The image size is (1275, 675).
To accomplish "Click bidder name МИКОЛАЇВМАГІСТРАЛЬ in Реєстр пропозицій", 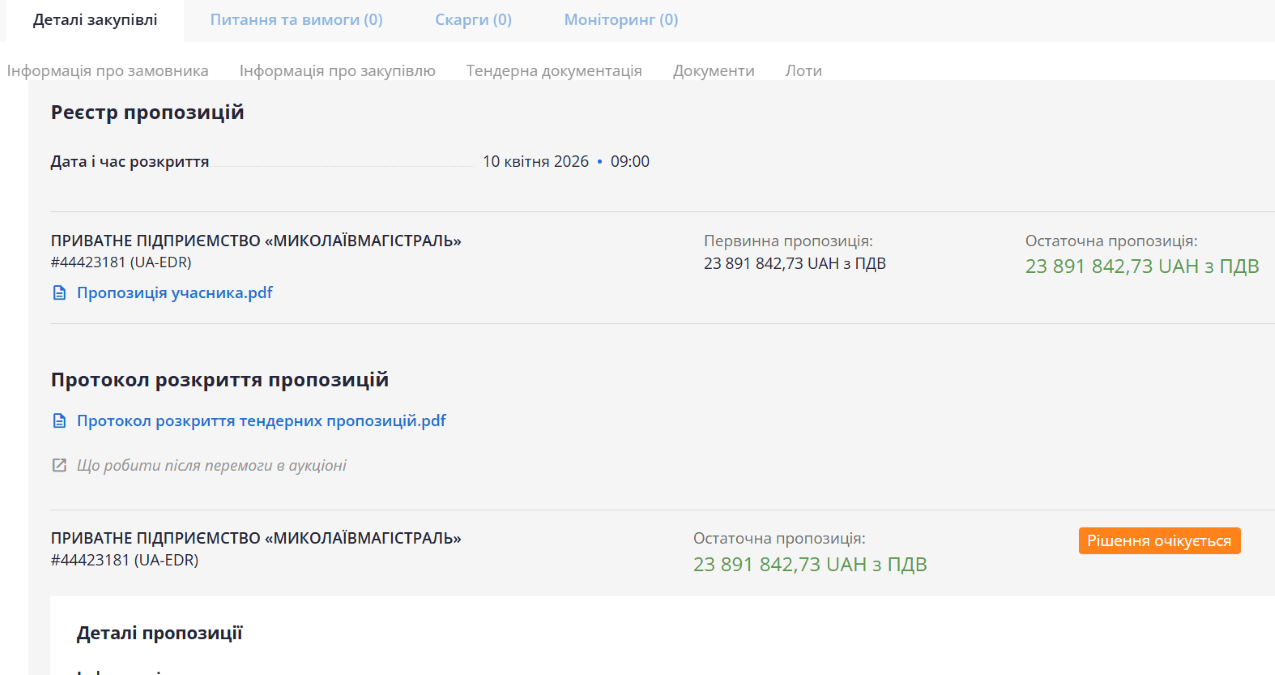I will tap(256, 241).
